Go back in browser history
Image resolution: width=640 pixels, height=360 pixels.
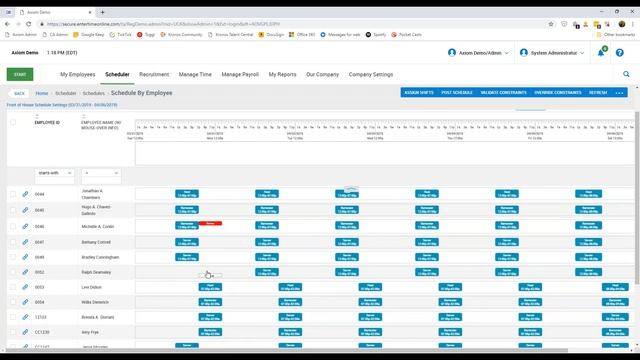tap(7, 24)
